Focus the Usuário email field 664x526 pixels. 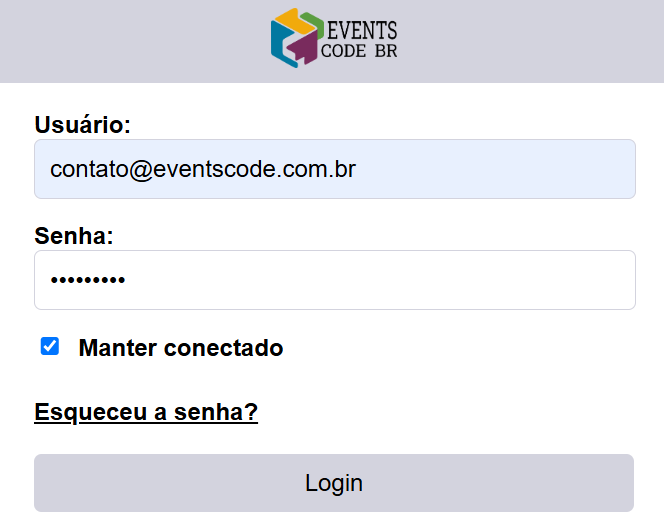tap(334, 169)
